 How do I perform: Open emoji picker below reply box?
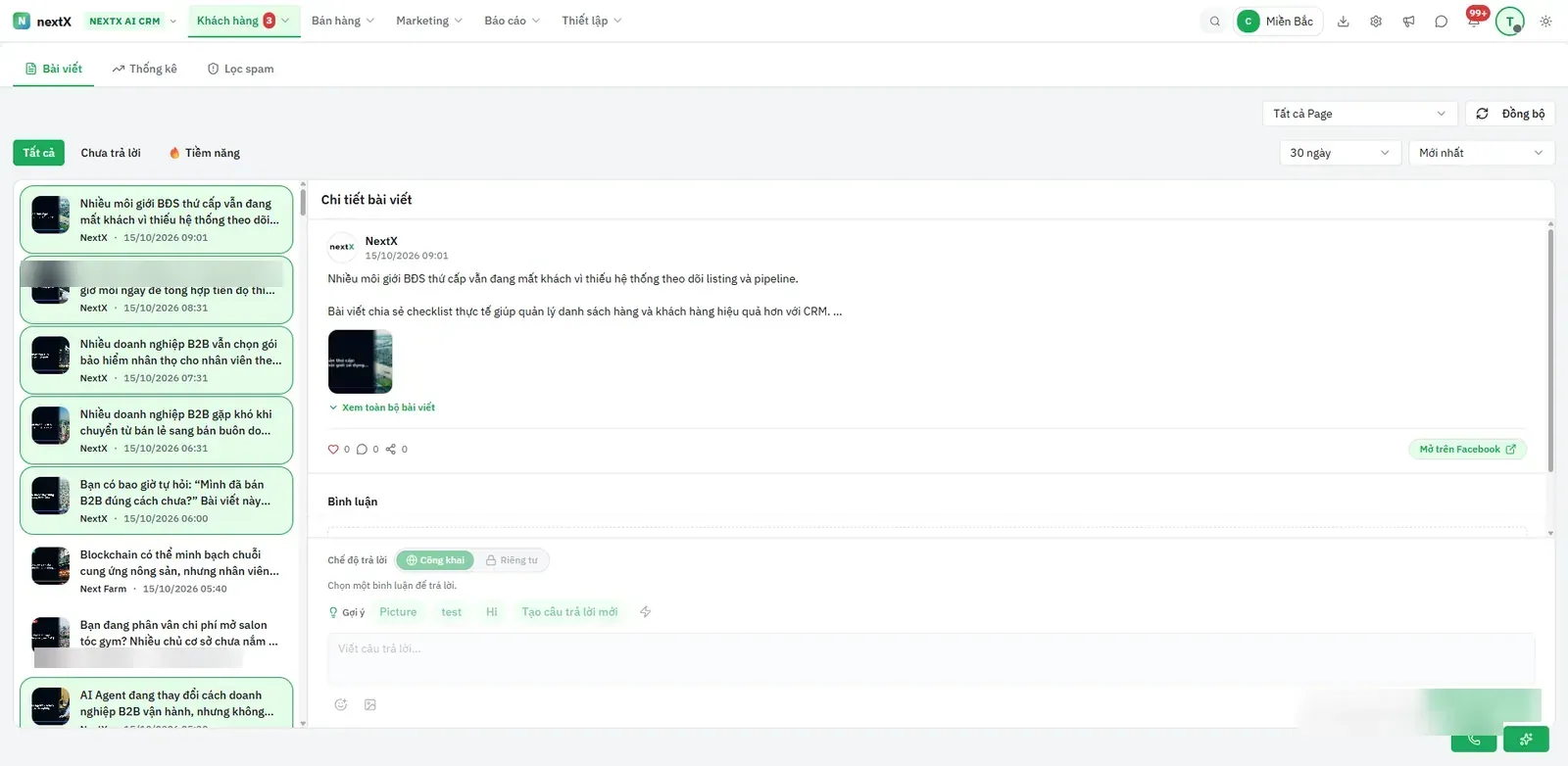tap(341, 704)
